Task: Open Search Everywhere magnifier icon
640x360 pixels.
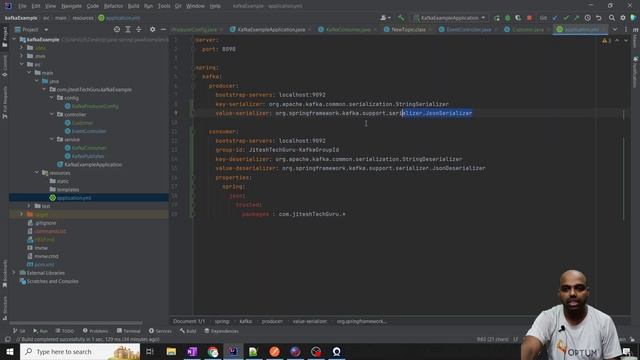Action: 612,18
